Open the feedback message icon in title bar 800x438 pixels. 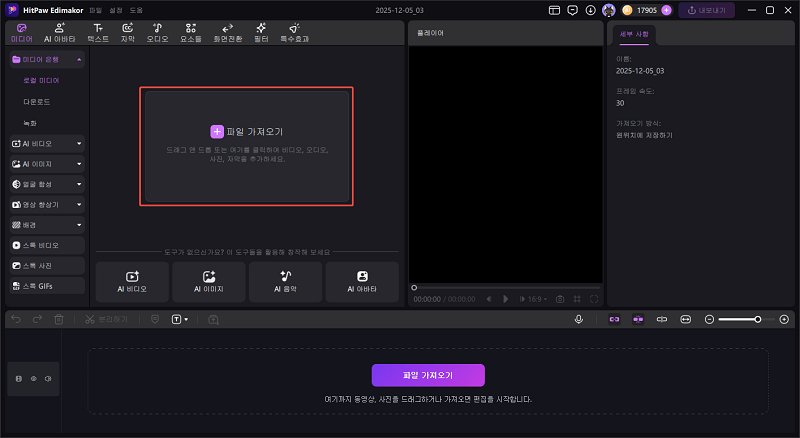(572, 10)
